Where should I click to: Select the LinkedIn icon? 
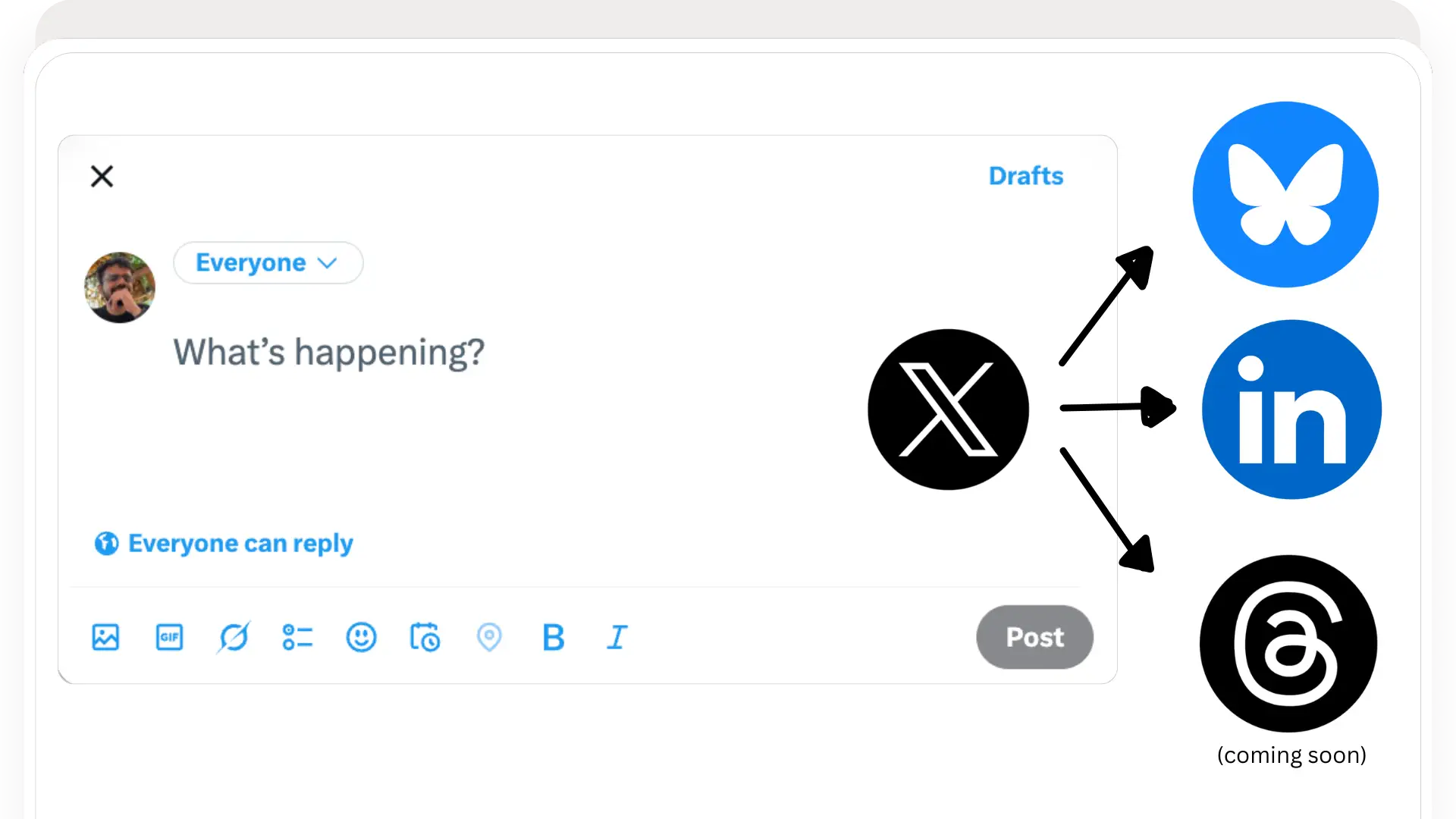point(1291,409)
